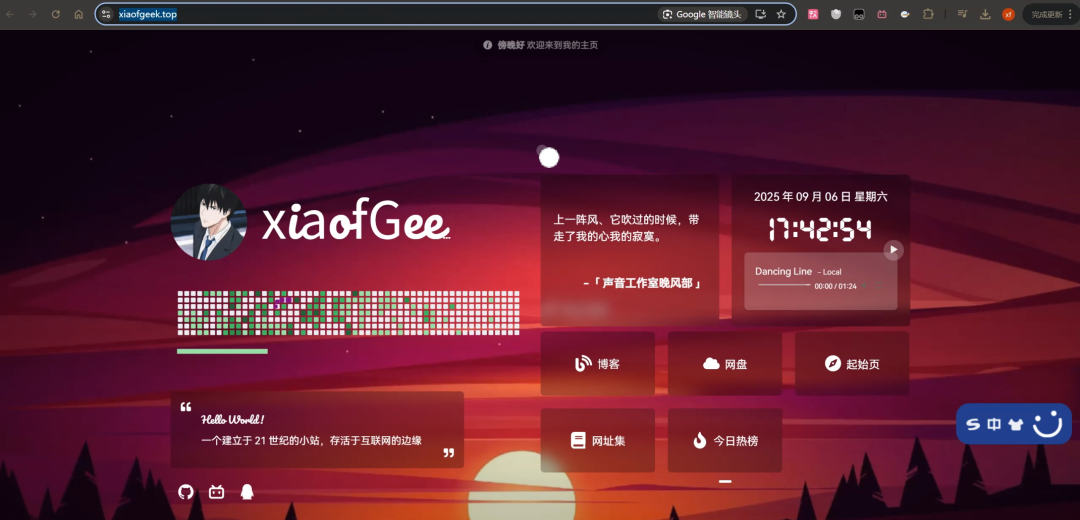This screenshot has width=1080, height=520.
Task: Click the Dancing Line song title
Action: (783, 271)
